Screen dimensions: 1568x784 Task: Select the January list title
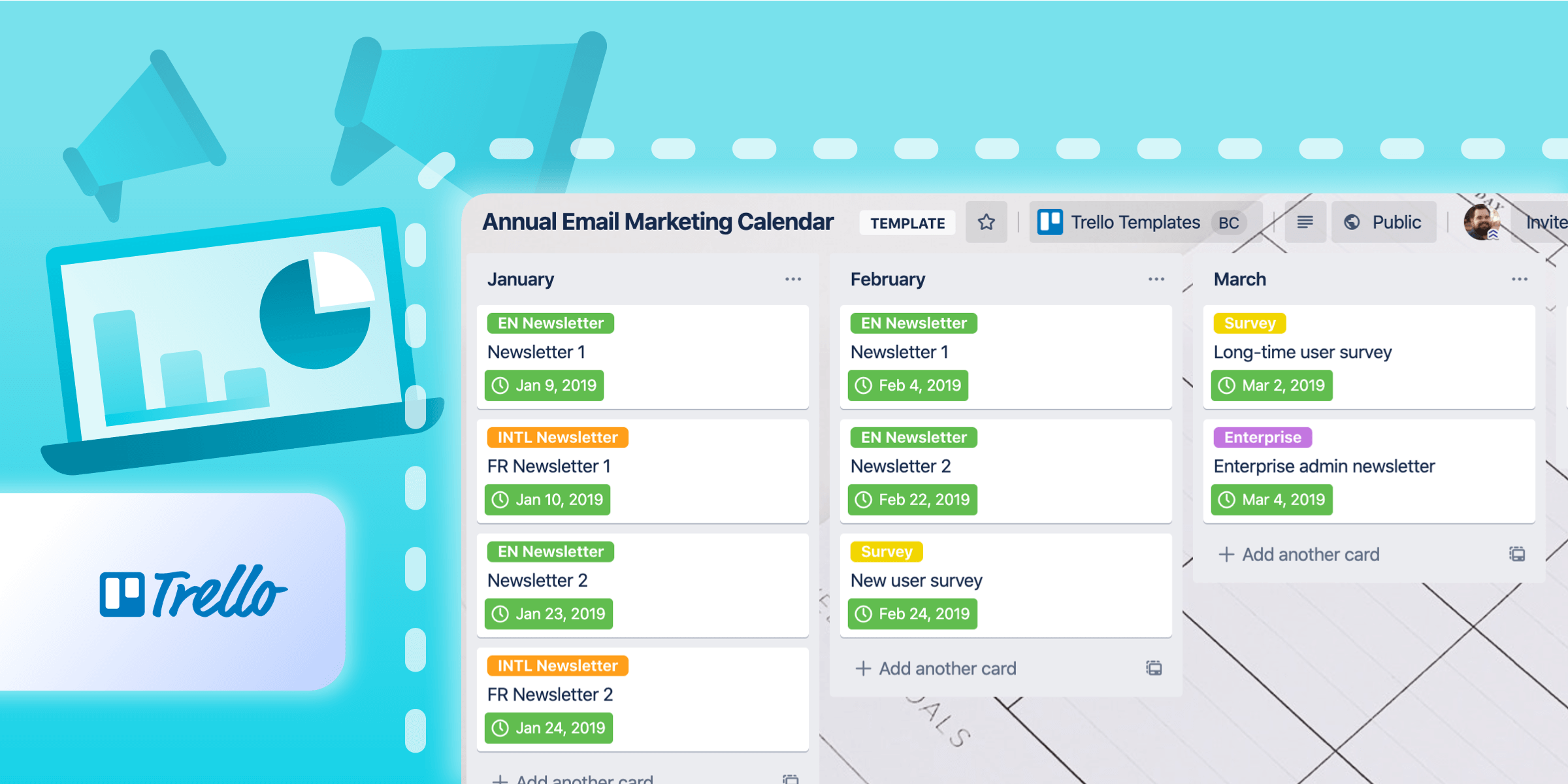[521, 279]
